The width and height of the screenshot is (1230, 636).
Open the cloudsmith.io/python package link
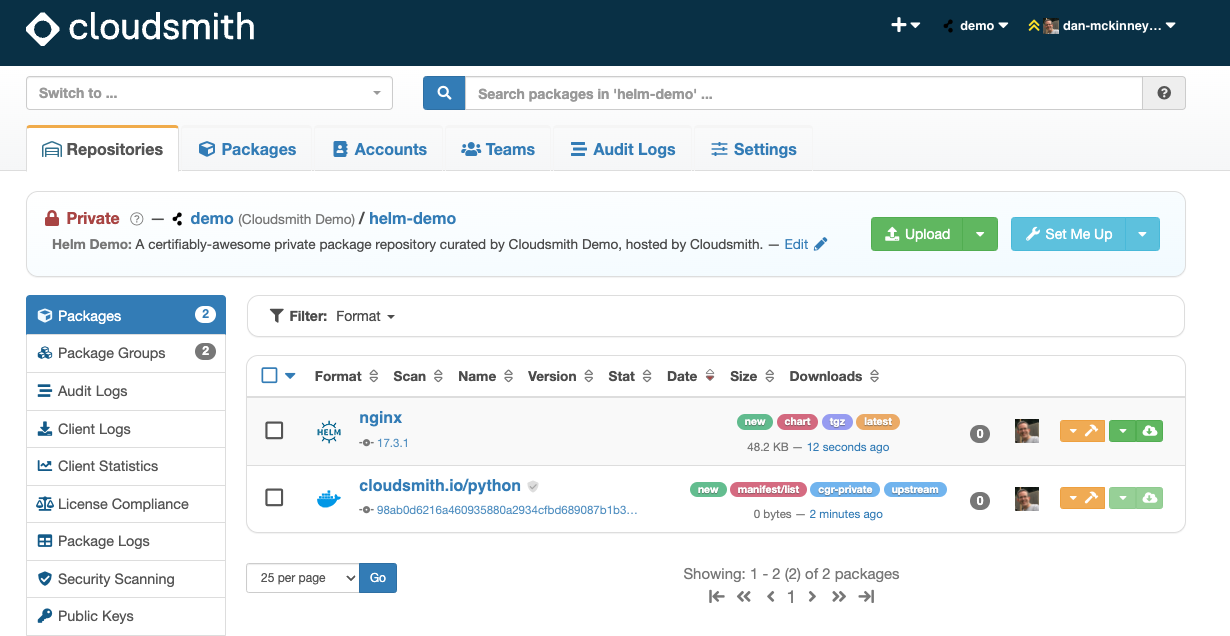(x=440, y=486)
